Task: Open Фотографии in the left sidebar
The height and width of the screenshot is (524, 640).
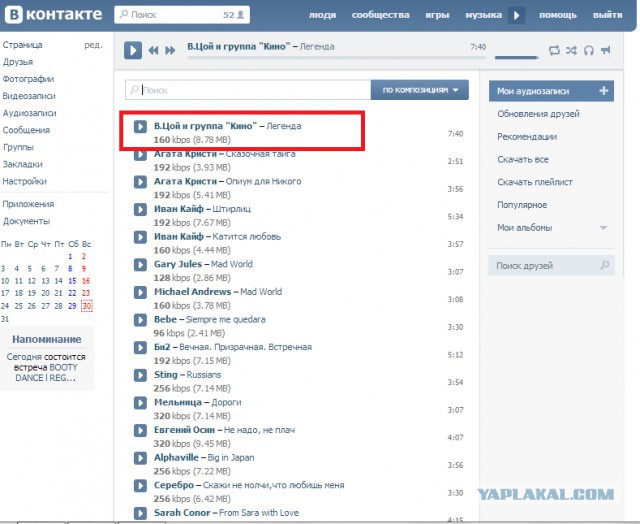Action: [x=28, y=79]
